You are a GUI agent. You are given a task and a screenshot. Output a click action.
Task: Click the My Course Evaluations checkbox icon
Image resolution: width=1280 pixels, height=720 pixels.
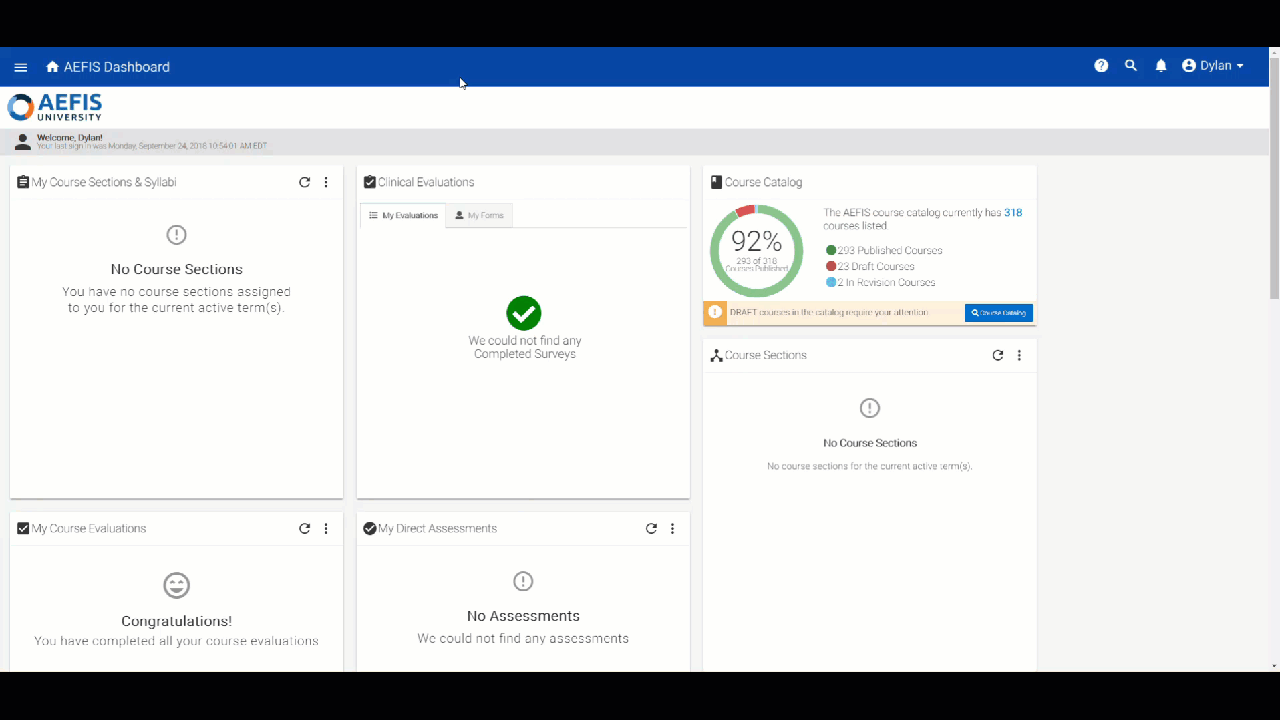pos(23,528)
